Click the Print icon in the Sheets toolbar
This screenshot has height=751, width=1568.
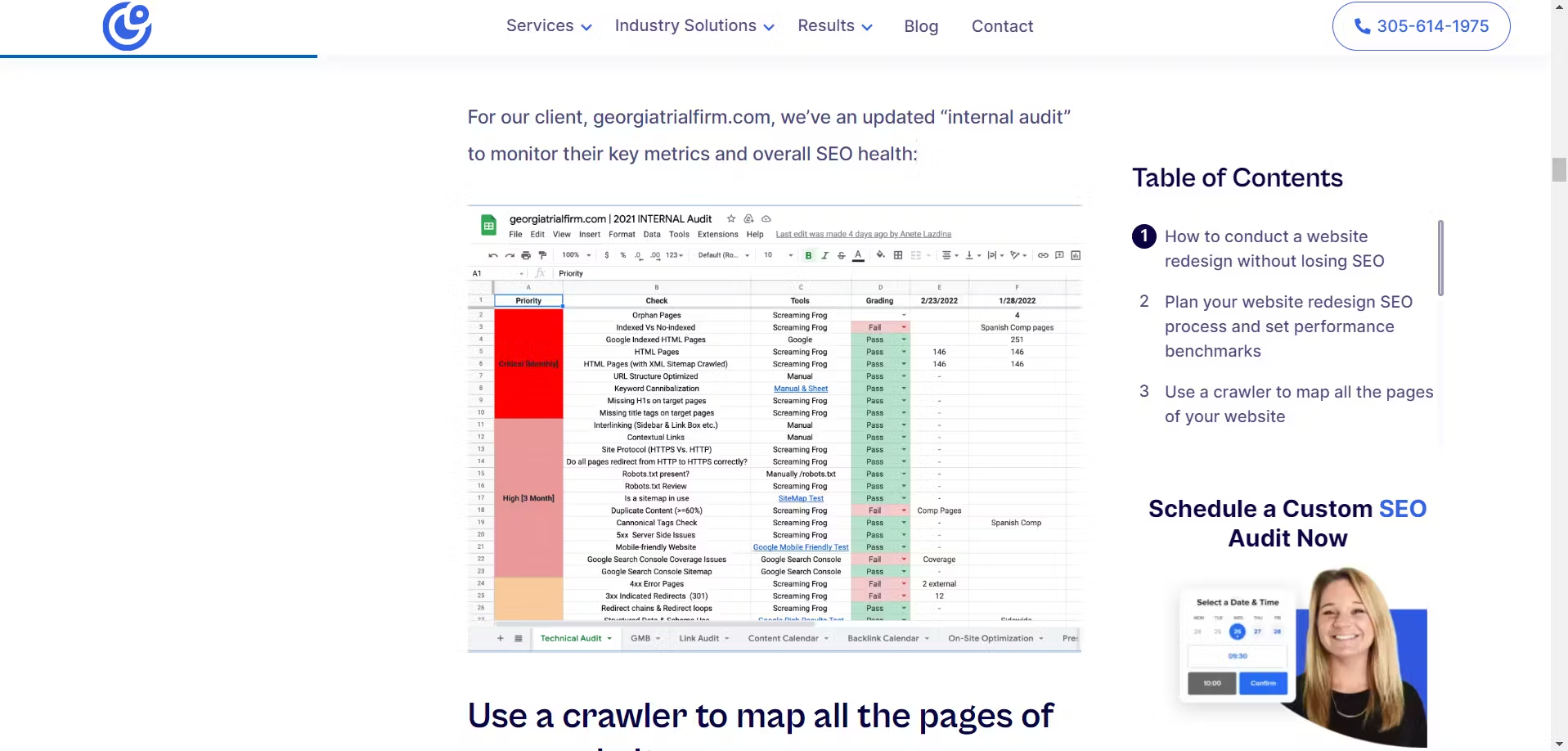tap(526, 255)
